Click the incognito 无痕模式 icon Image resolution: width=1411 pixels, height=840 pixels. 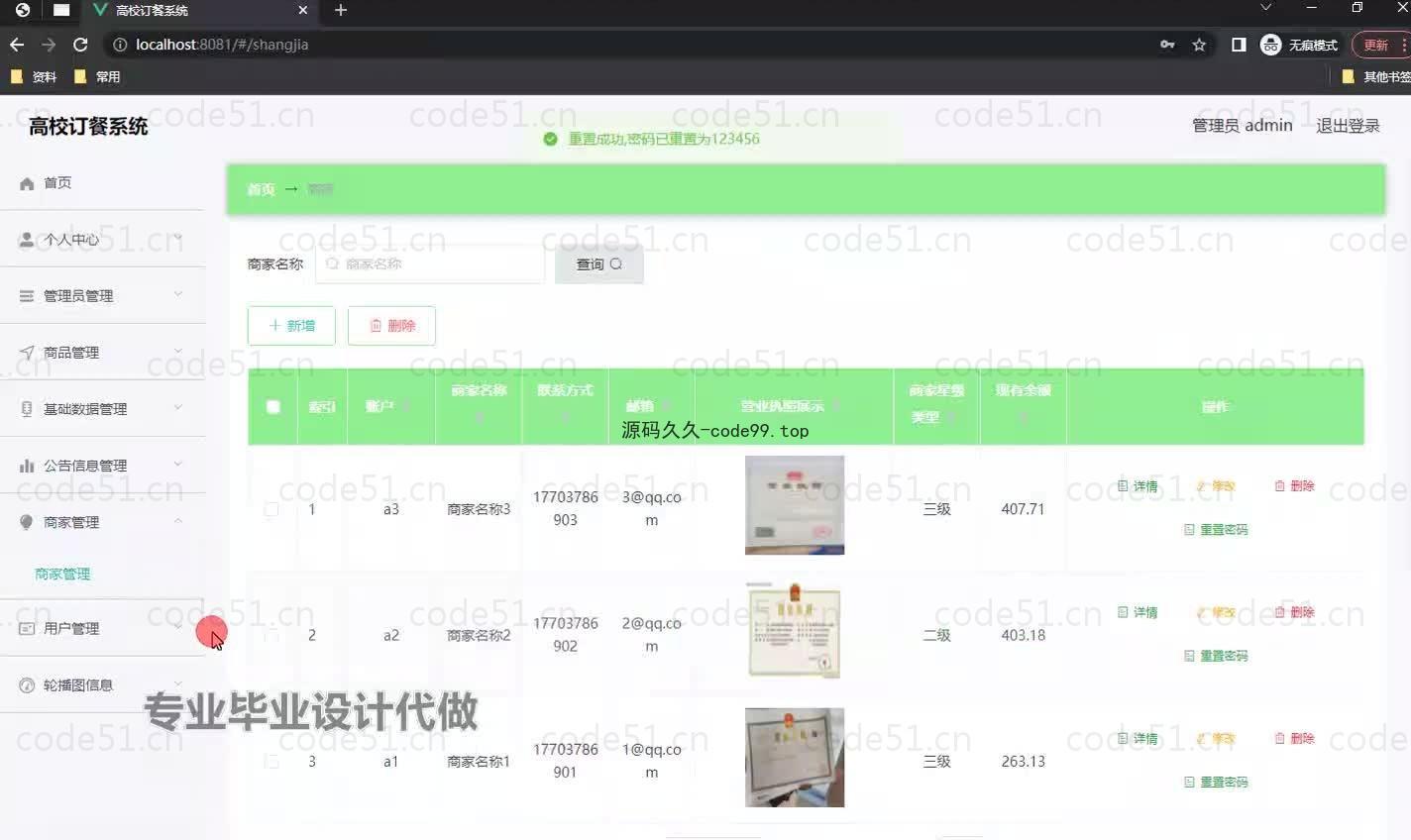coord(1271,45)
